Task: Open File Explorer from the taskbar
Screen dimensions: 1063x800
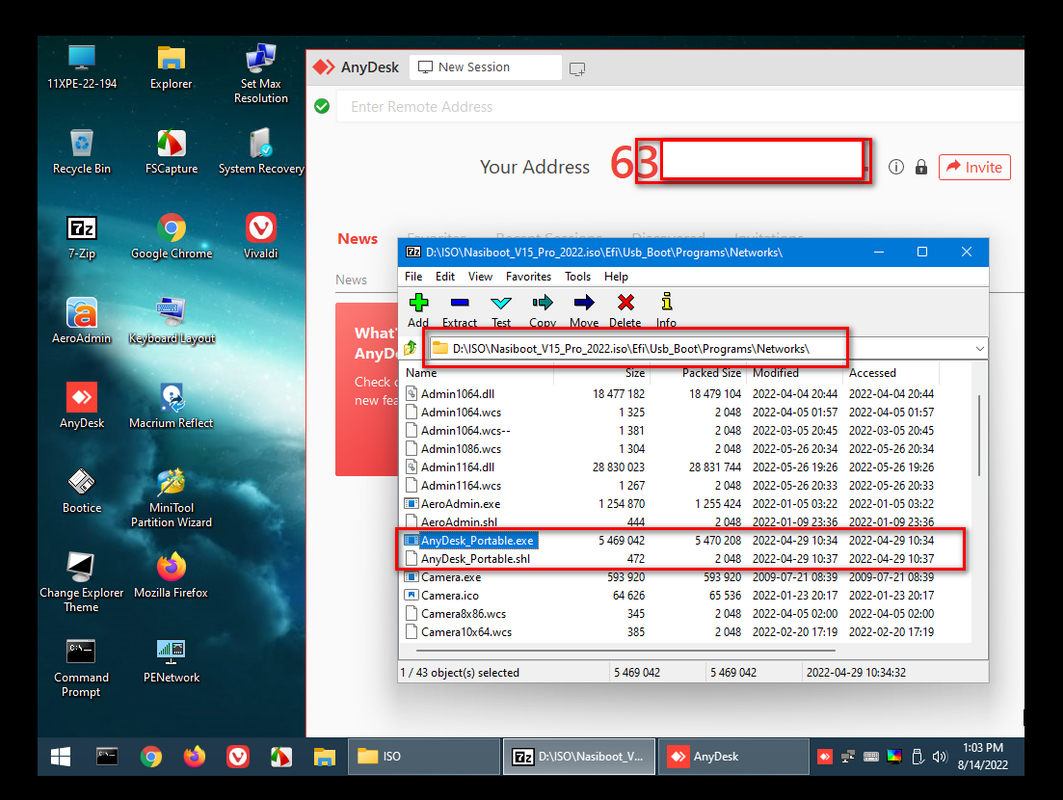Action: (324, 757)
